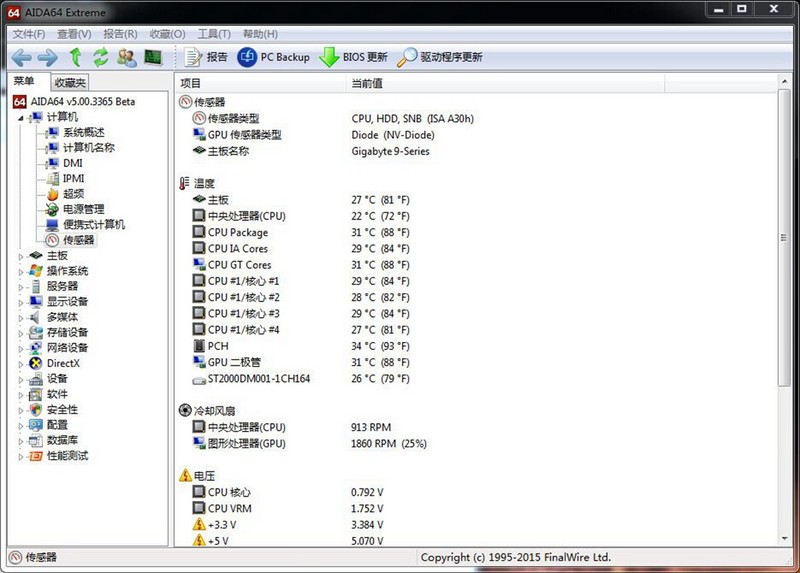Click the 项目 column header

click(x=260, y=83)
